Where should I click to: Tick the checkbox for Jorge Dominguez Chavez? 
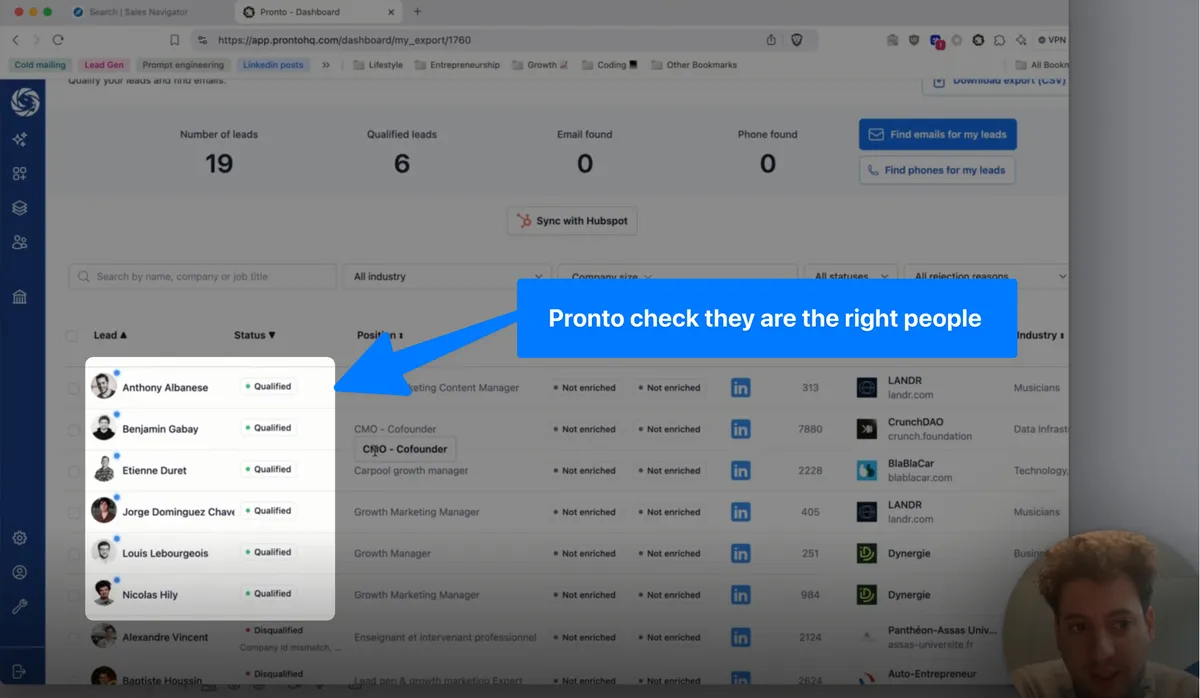click(73, 513)
